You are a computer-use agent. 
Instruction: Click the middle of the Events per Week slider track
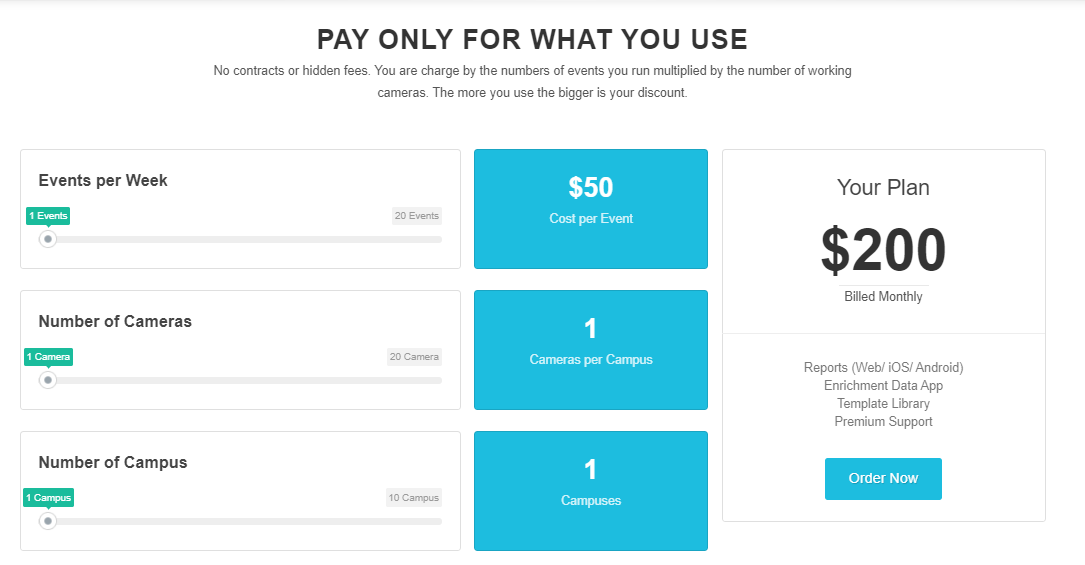click(x=245, y=239)
